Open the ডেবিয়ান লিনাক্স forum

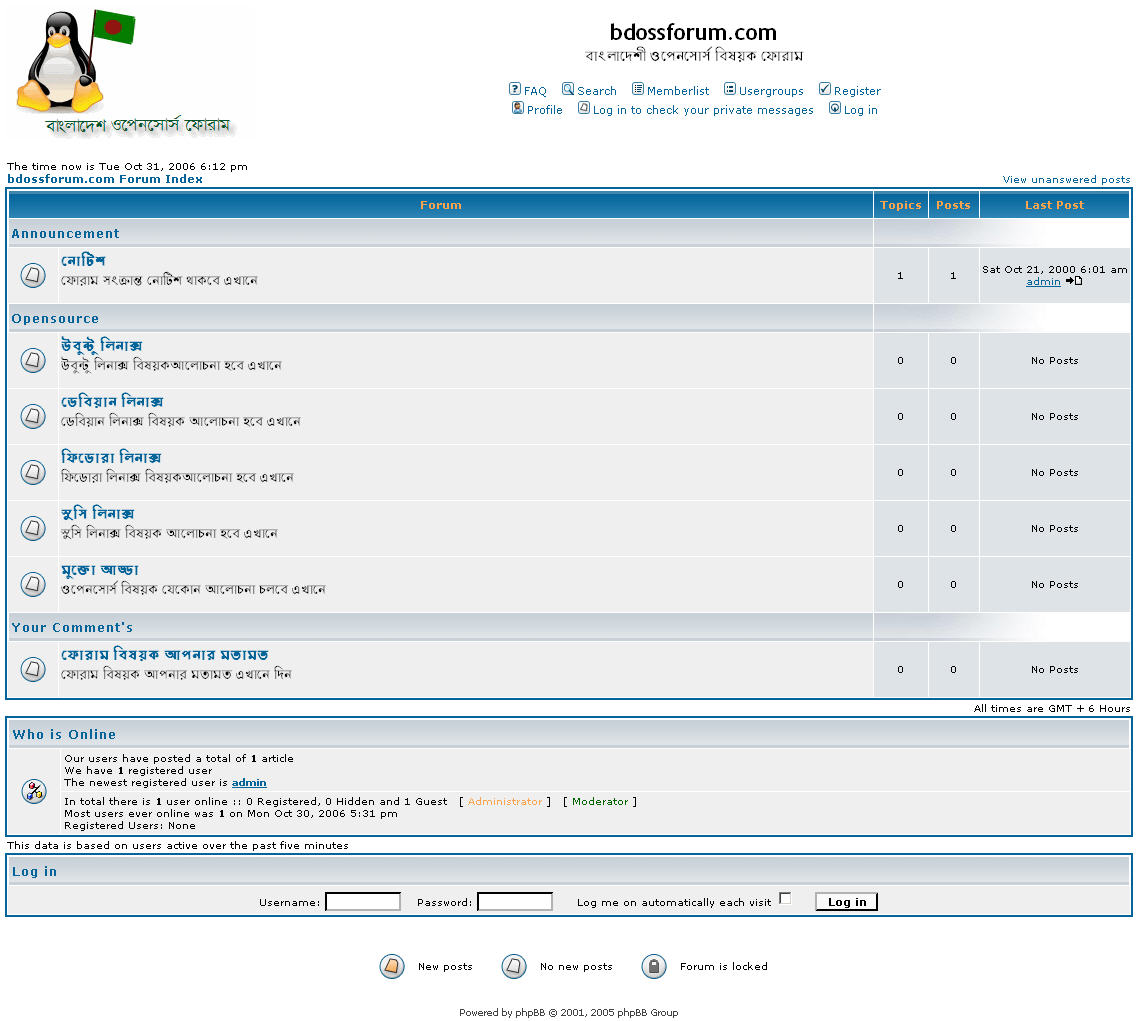click(112, 401)
